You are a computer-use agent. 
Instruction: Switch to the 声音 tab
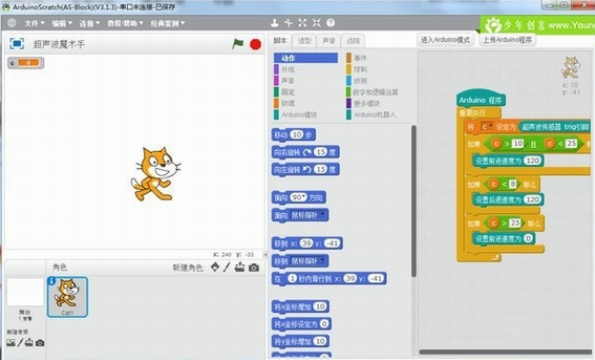point(329,41)
